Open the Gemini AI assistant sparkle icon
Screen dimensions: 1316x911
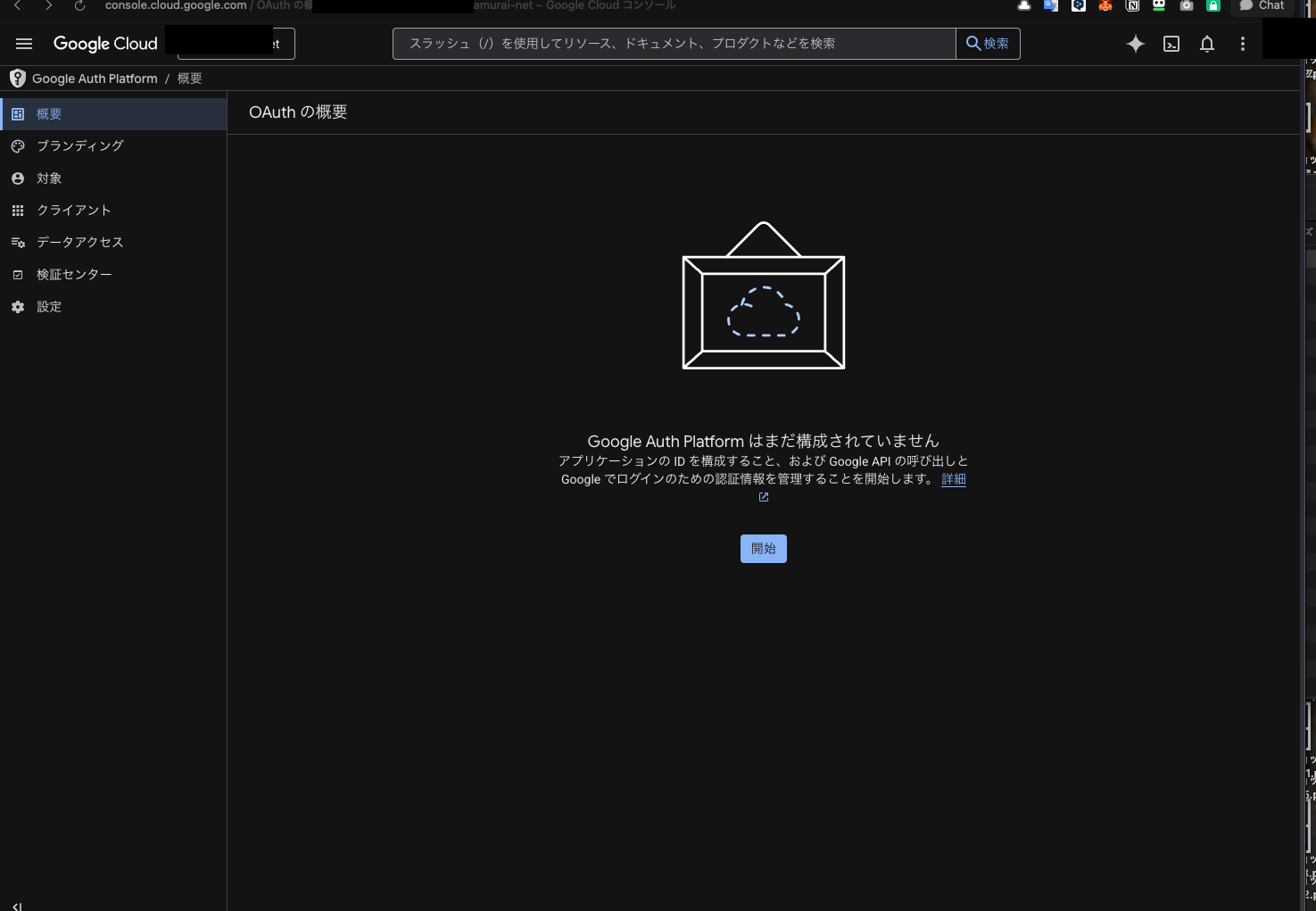point(1135,44)
